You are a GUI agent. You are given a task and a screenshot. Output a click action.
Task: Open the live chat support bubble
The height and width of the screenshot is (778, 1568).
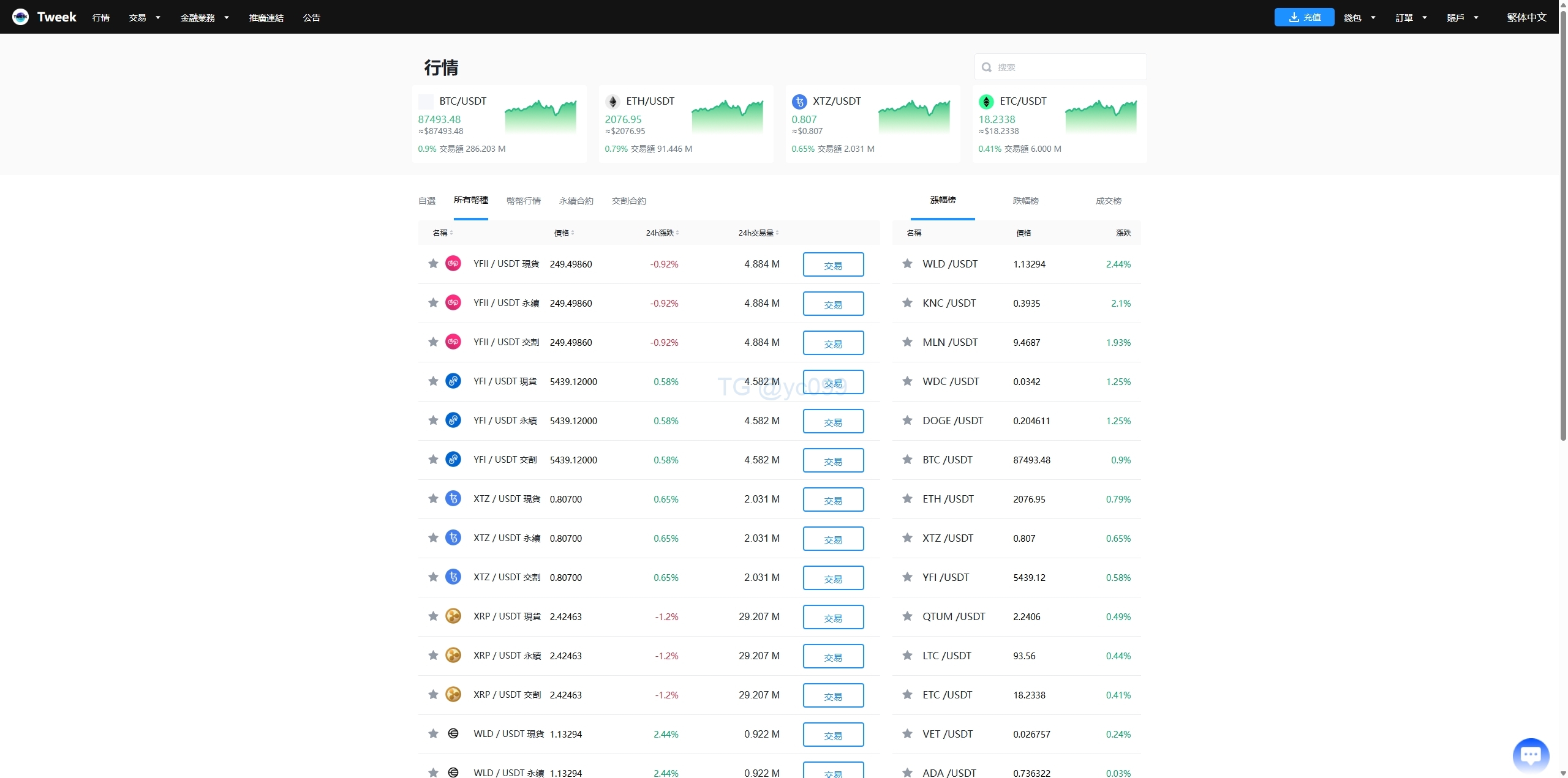(x=1530, y=755)
